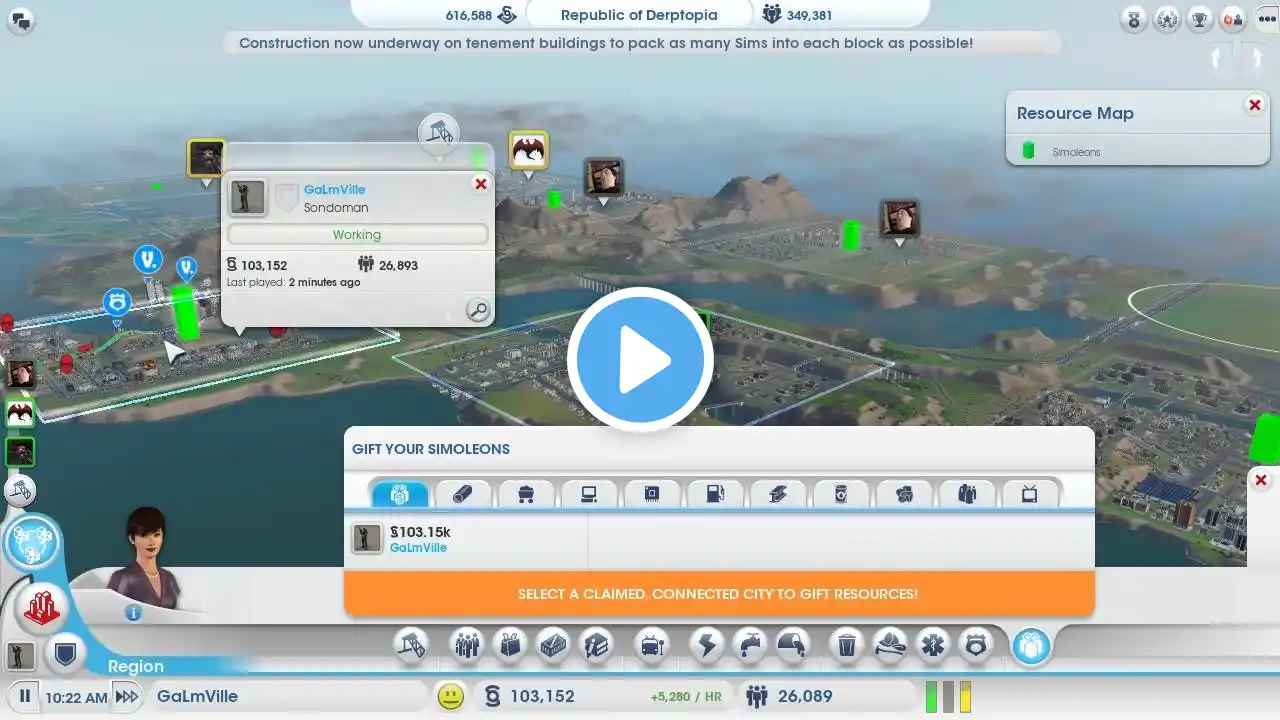
Task: Click the magnifier icon in GaLmVille popup
Action: point(478,310)
